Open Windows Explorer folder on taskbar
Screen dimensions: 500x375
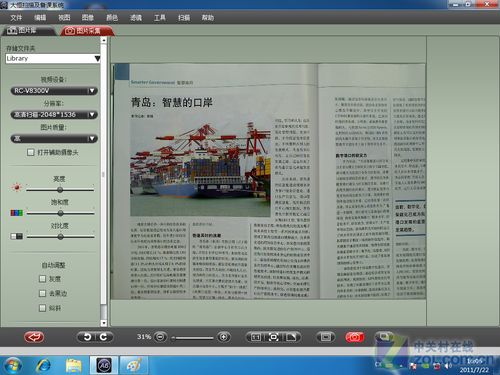[x=74, y=366]
